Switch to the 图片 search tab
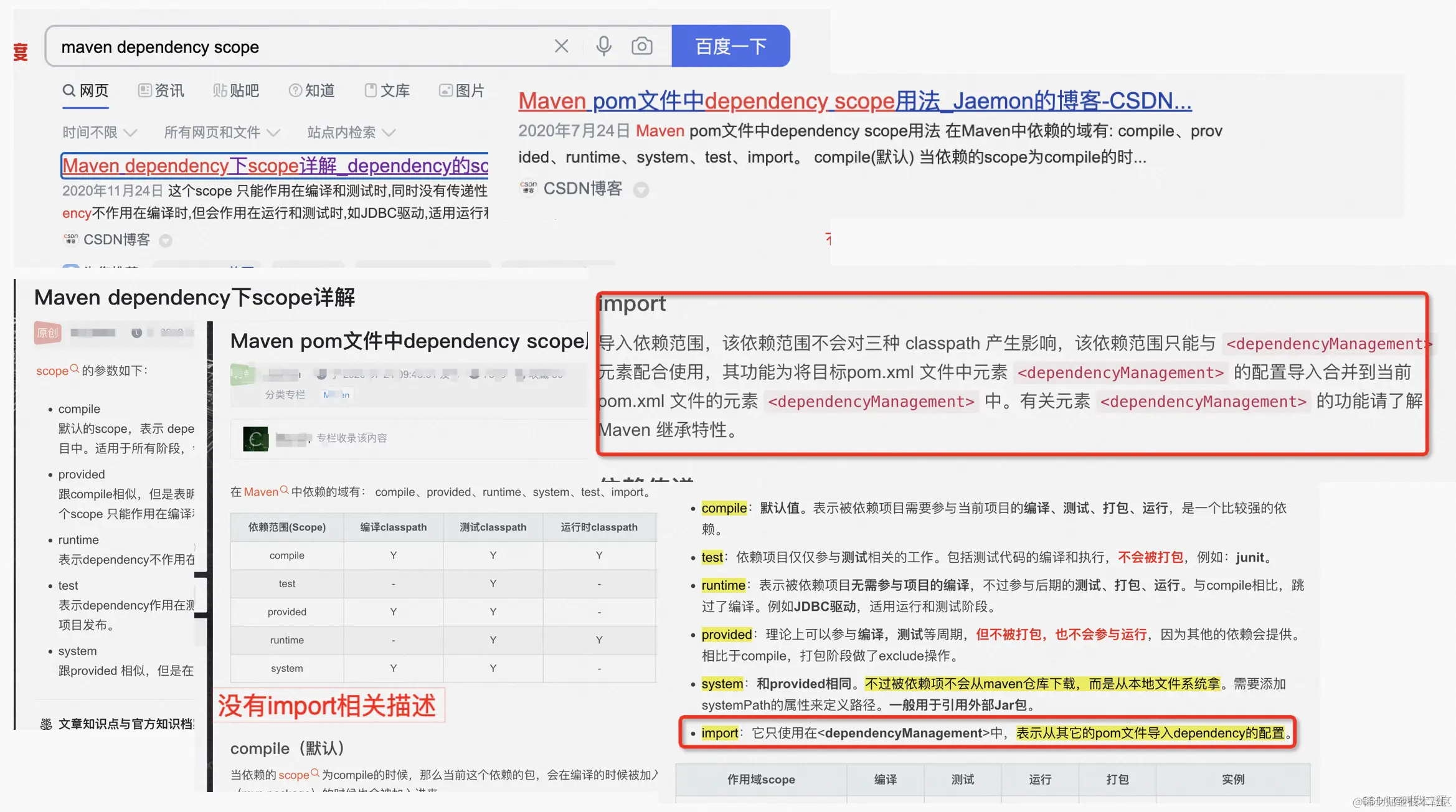The image size is (1456, 812). [462, 91]
